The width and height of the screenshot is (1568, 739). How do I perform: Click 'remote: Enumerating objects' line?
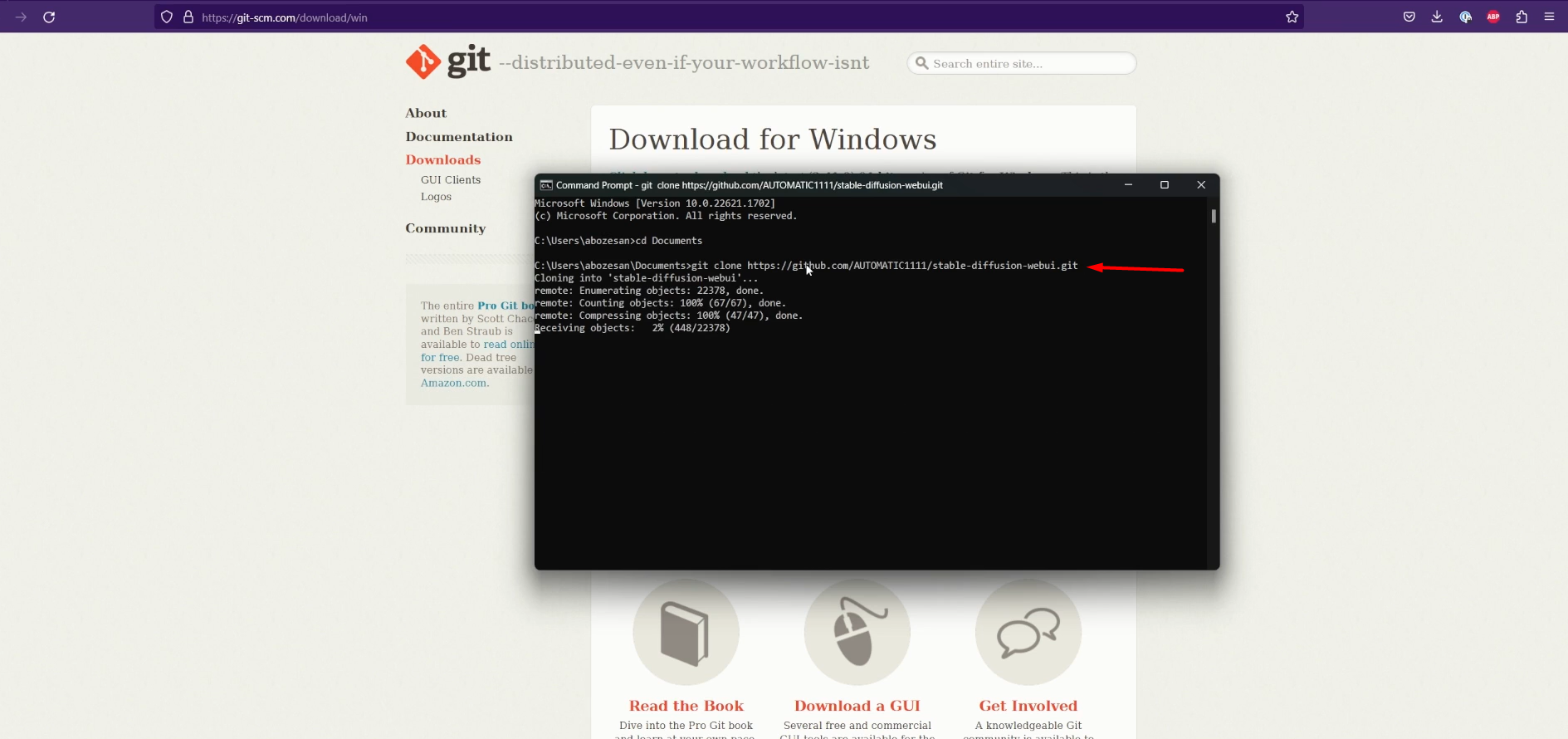[x=649, y=291]
